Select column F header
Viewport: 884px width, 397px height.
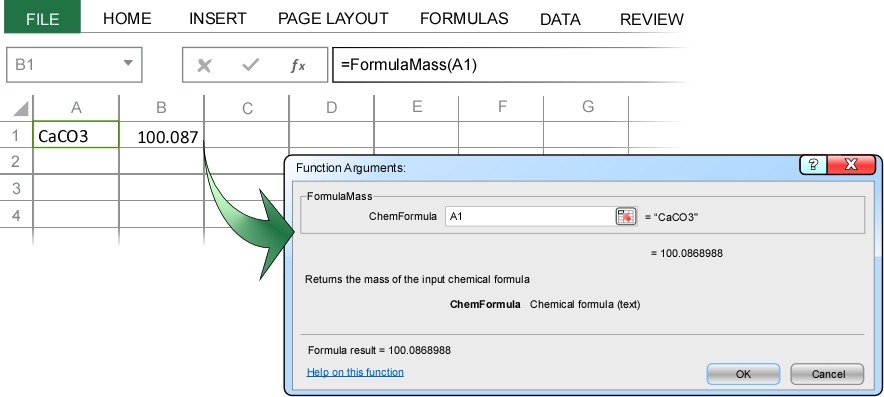tap(502, 107)
